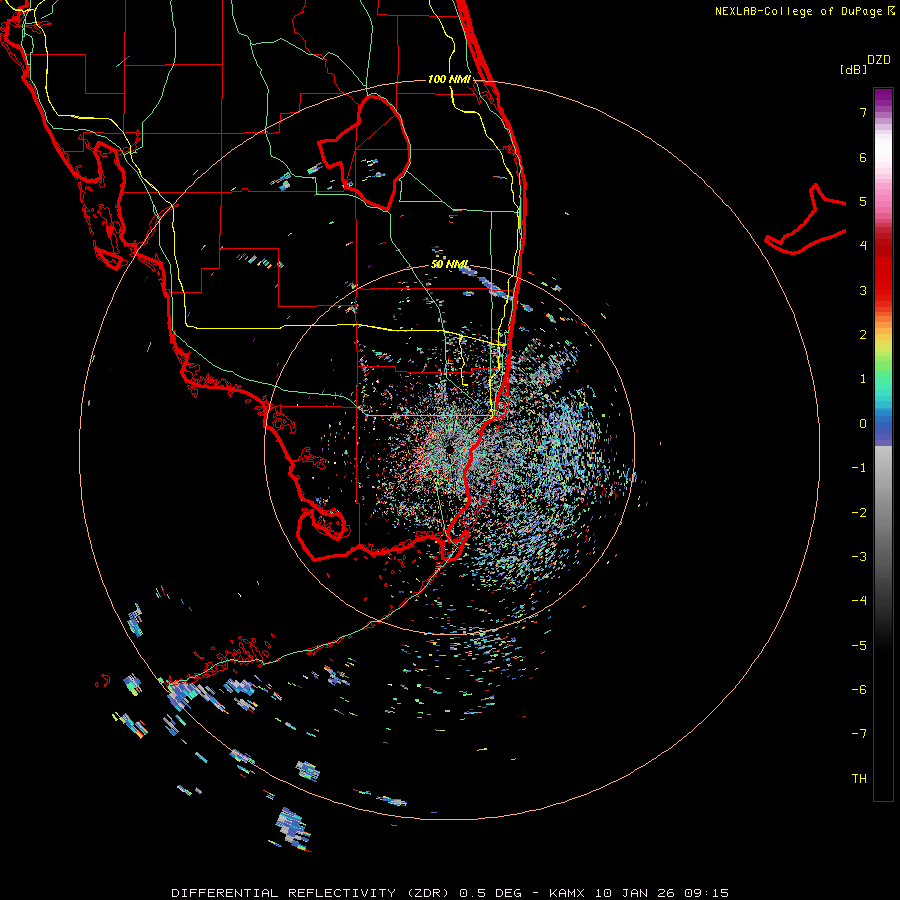Click the color scale value 6
900x900 pixels.
tap(863, 157)
